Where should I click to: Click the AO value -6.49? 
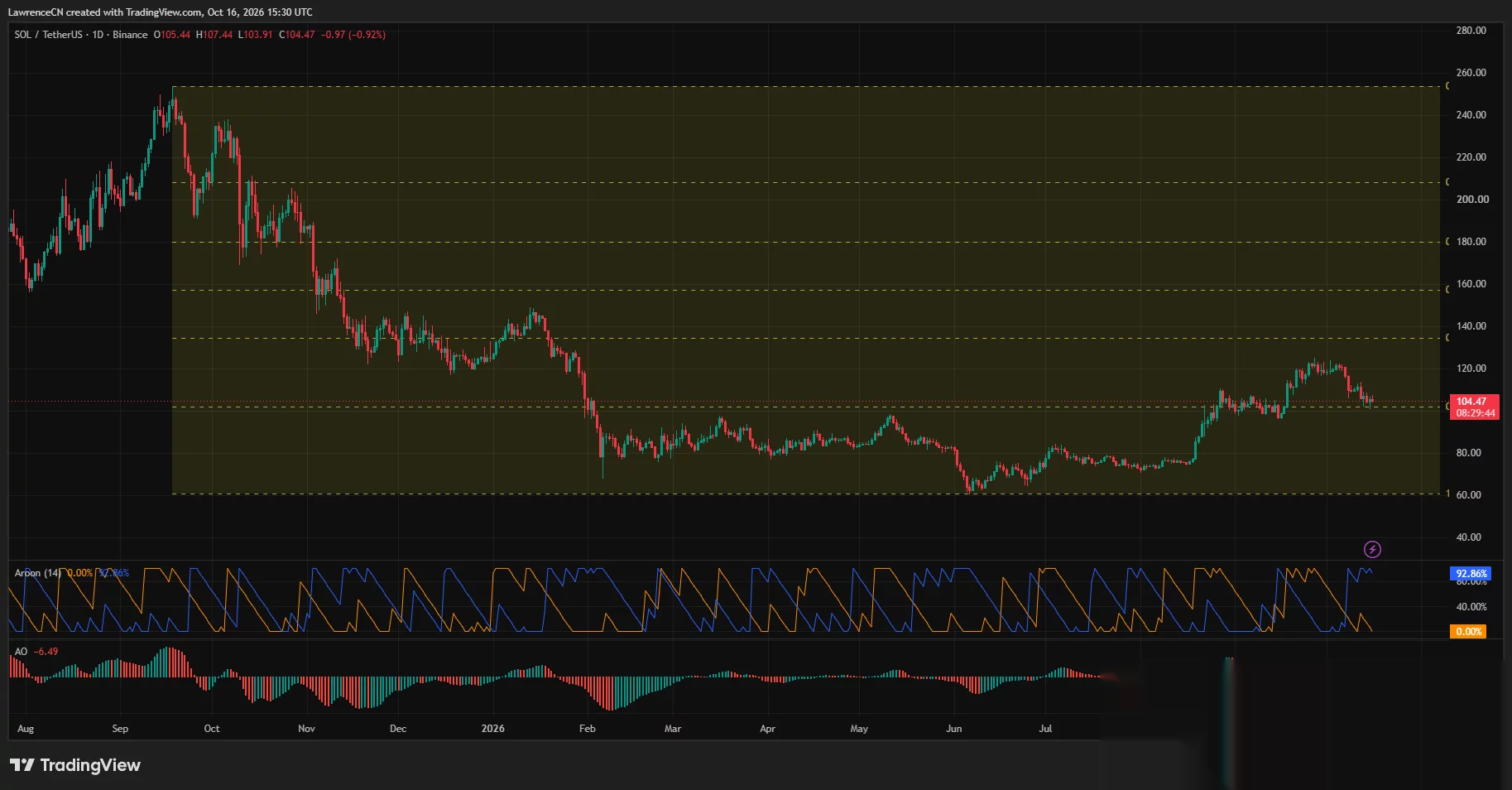46,652
